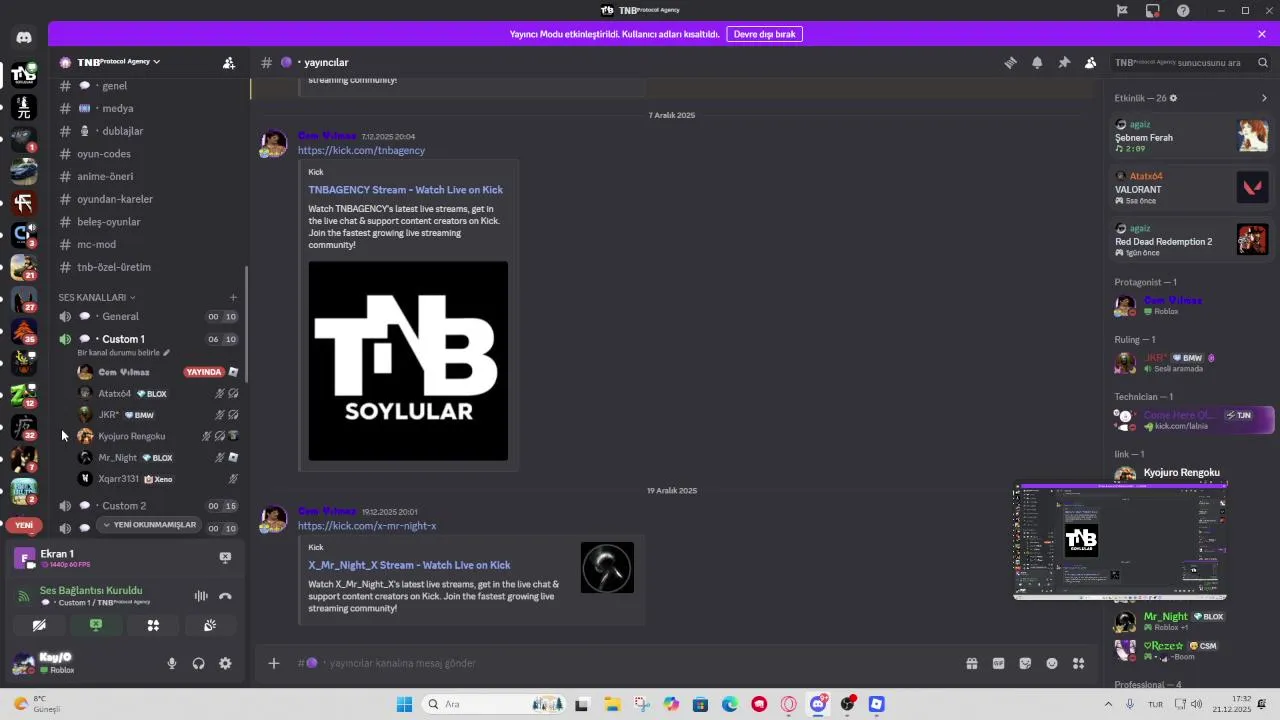Image resolution: width=1280 pixels, height=720 pixels.
Task: Open the GIF picker
Action: pos(998,663)
